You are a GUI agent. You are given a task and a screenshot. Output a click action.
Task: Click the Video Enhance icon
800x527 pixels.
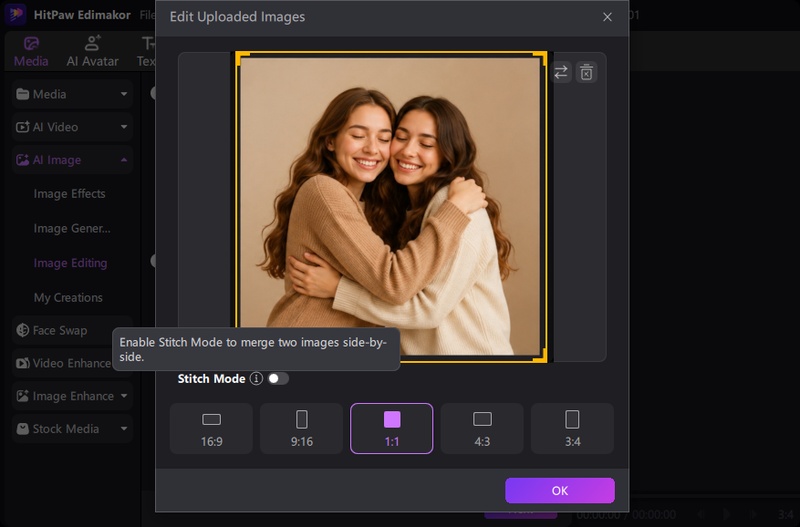(x=22, y=363)
